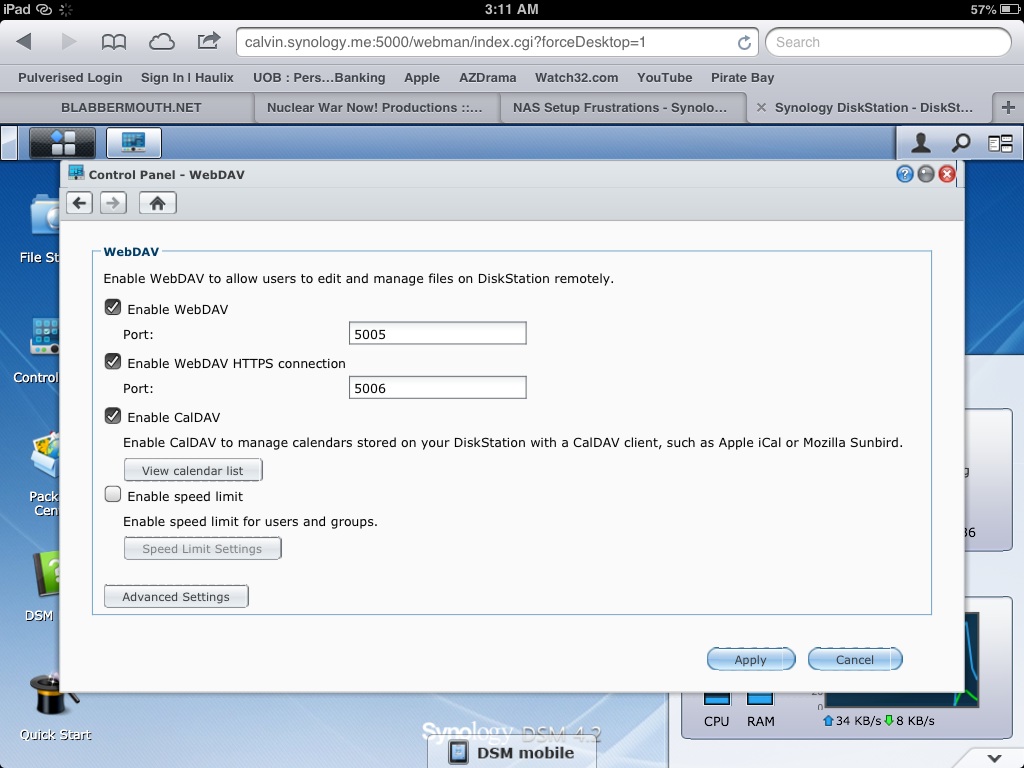Open Pirate Bay bookmark
This screenshot has width=1024, height=768.
point(742,78)
